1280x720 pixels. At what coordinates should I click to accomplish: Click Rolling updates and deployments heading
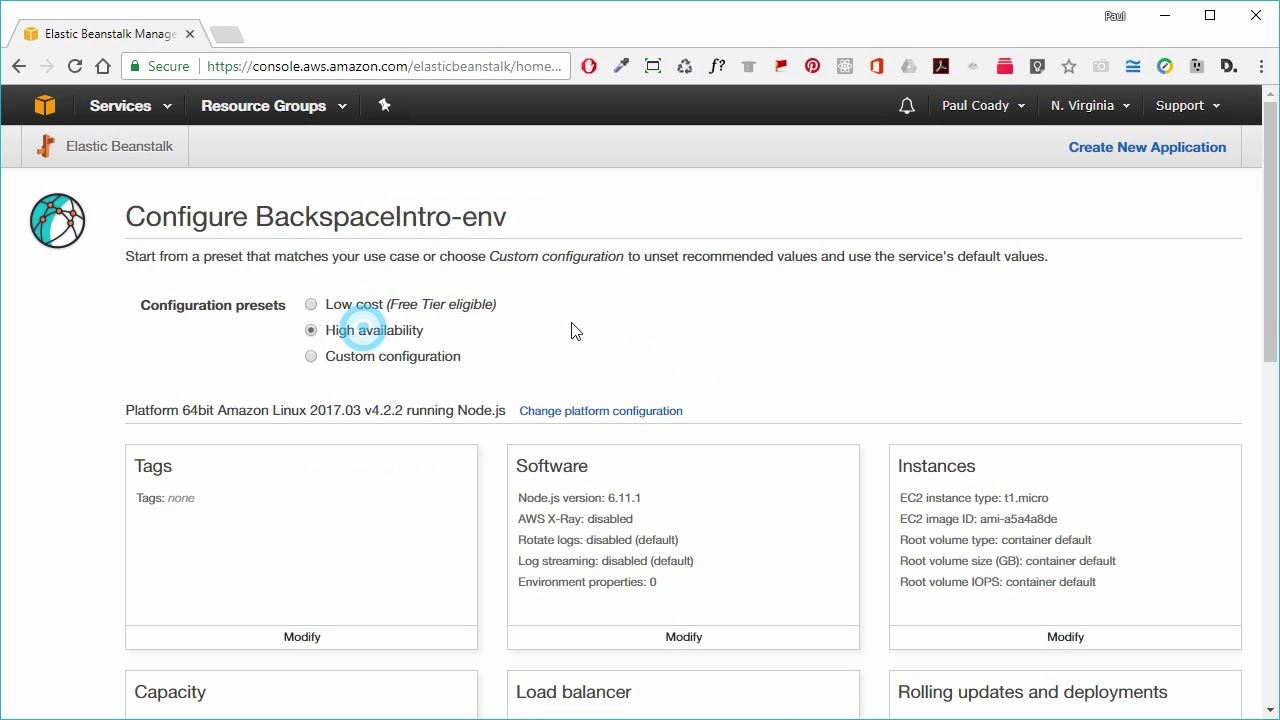[1033, 692]
